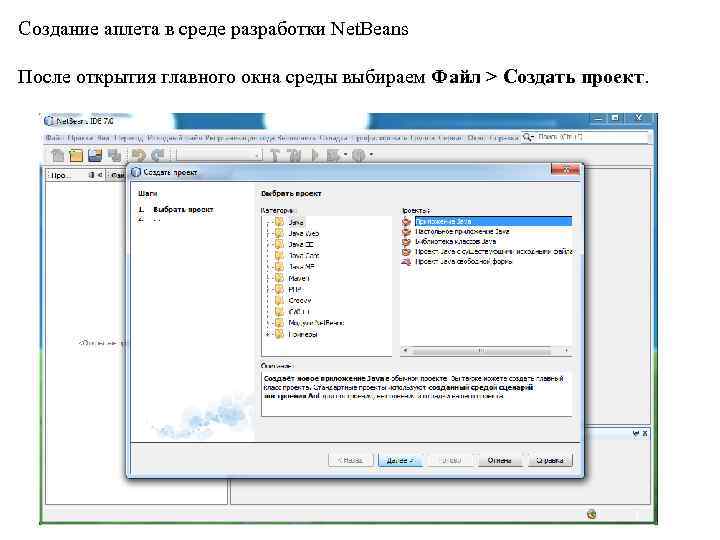Open the project configuration combo box in toolbar
The height and width of the screenshot is (540, 720).
(x=218, y=156)
